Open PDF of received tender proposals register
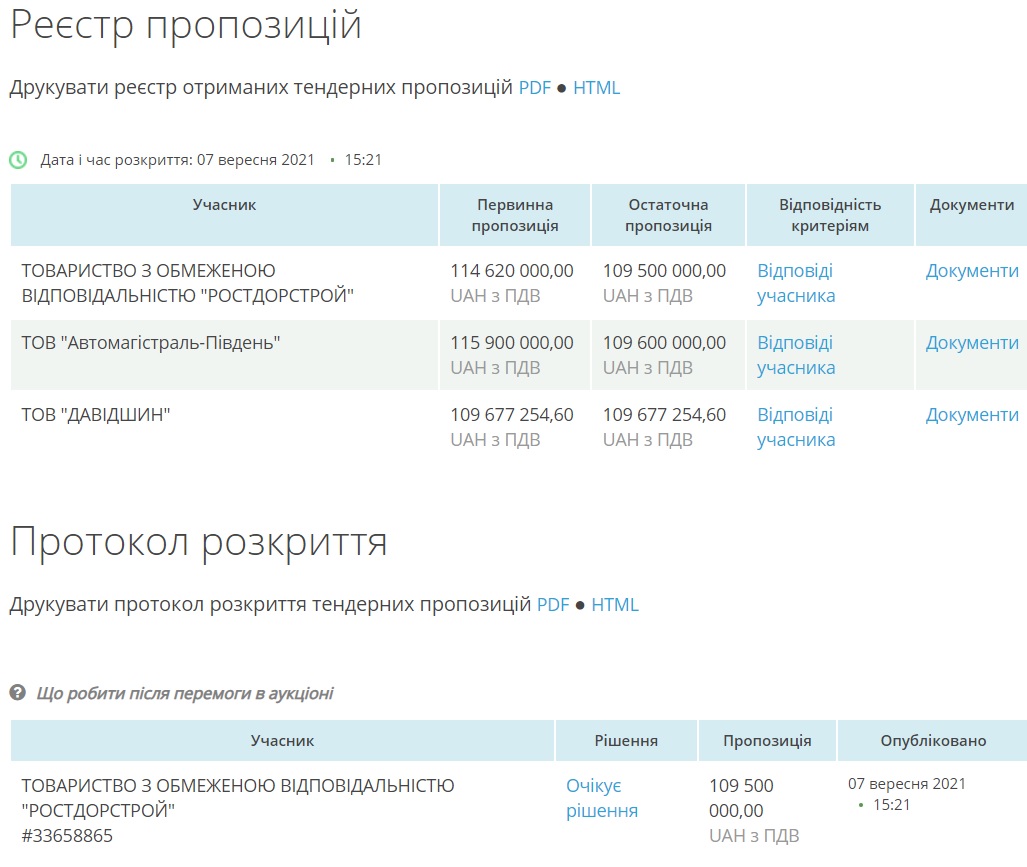Image resolution: width=1027 pixels, height=867 pixels. click(534, 88)
